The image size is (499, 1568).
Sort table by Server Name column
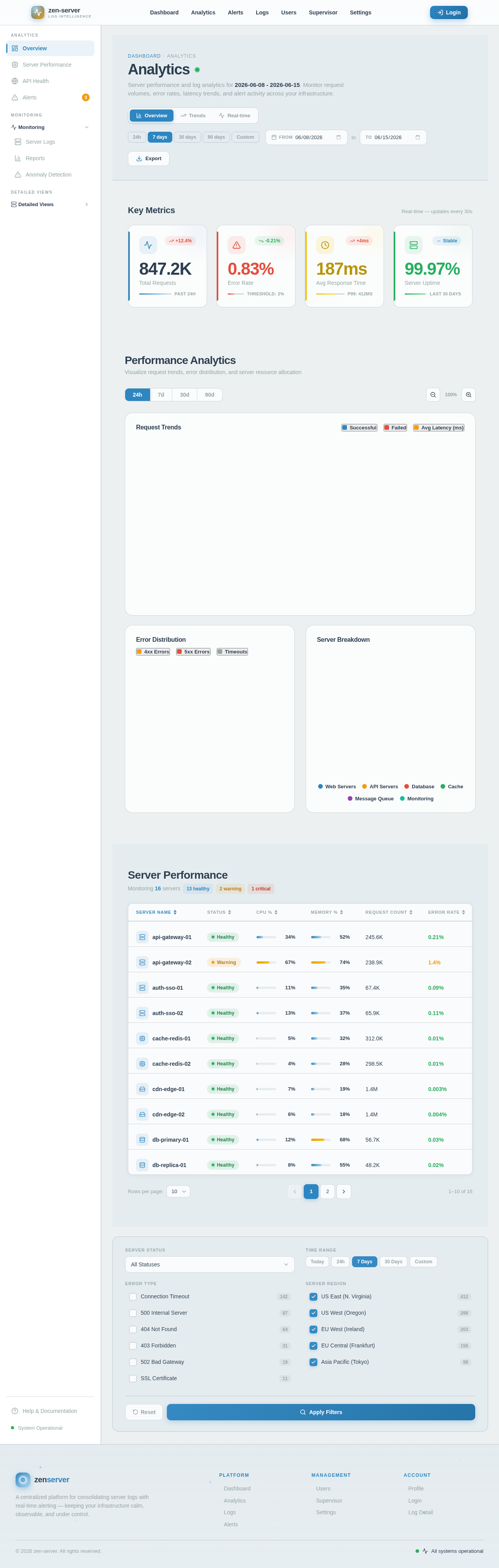click(156, 912)
